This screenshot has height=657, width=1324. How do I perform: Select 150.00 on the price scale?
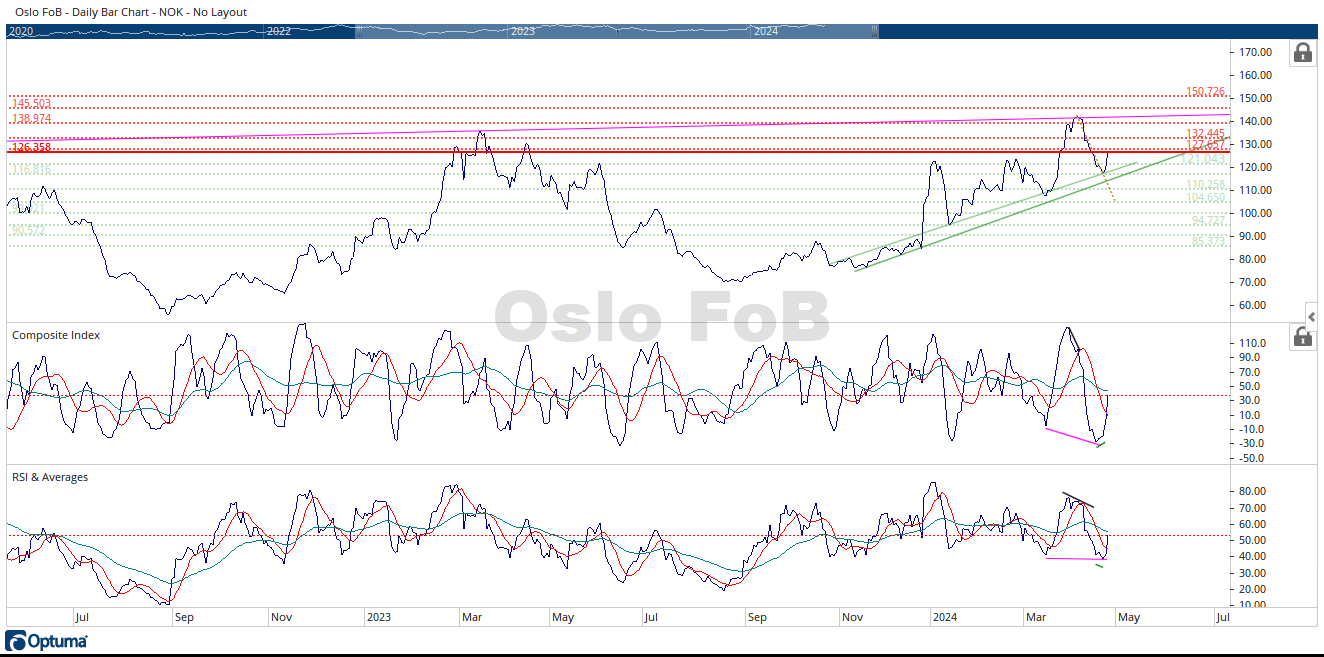coord(1253,98)
